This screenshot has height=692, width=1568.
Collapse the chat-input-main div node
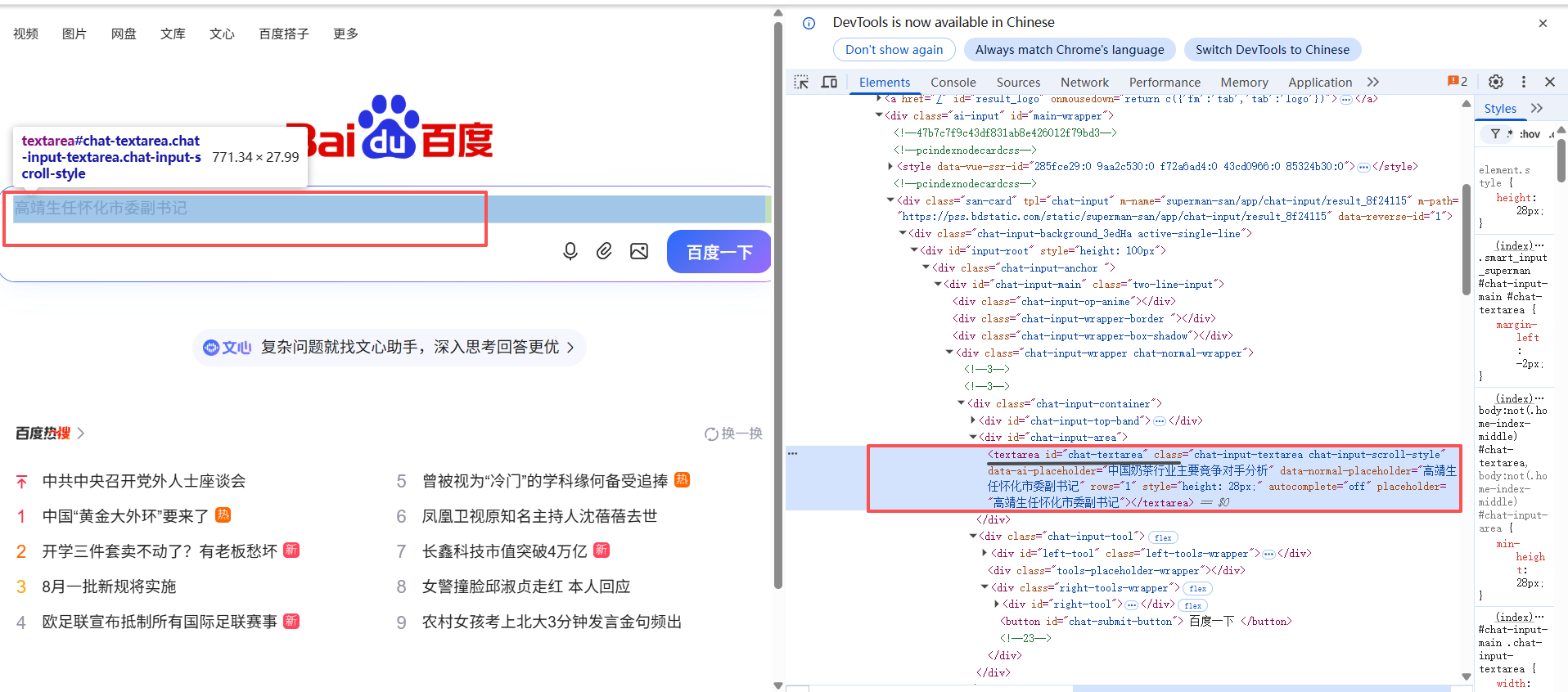938,285
